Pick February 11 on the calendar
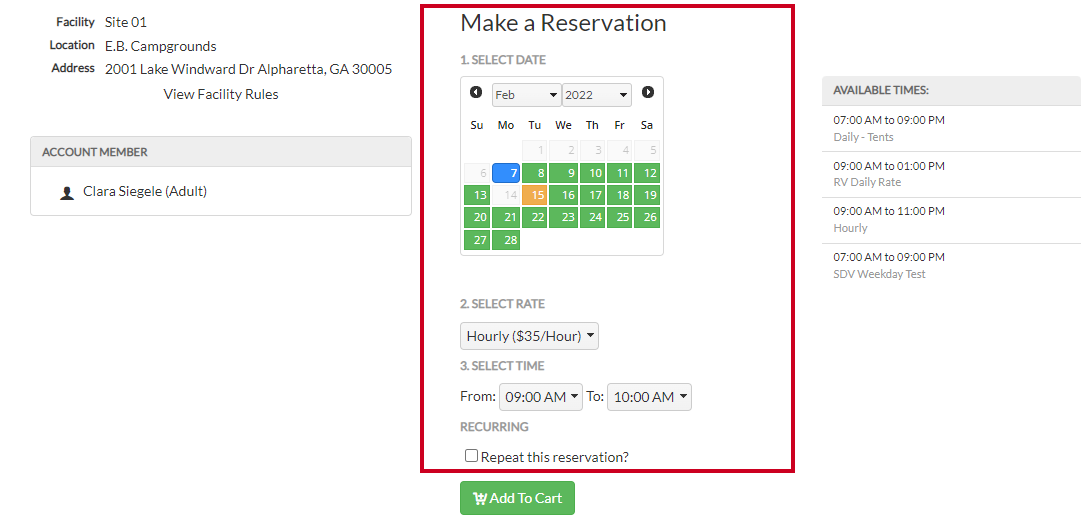The height and width of the screenshot is (529, 1086). click(x=619, y=173)
